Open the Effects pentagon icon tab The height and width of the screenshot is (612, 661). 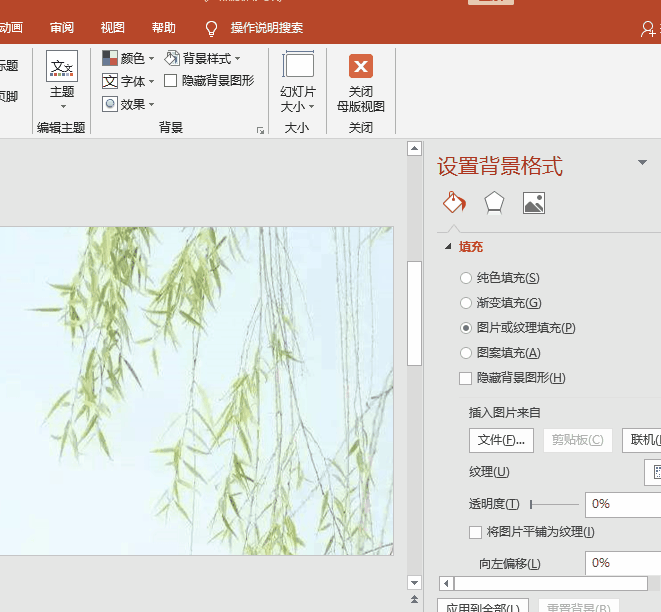pos(494,203)
